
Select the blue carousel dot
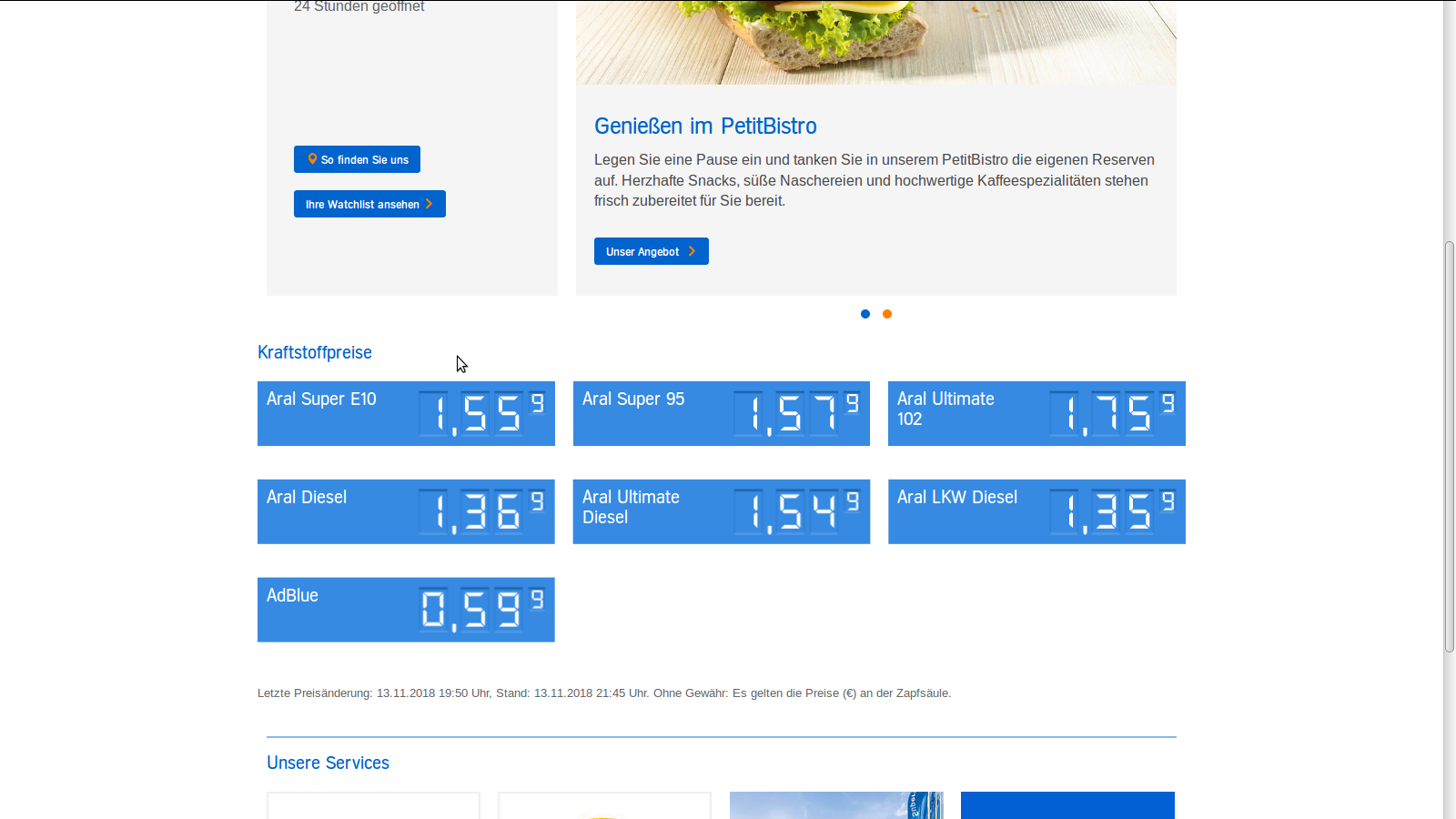865,314
